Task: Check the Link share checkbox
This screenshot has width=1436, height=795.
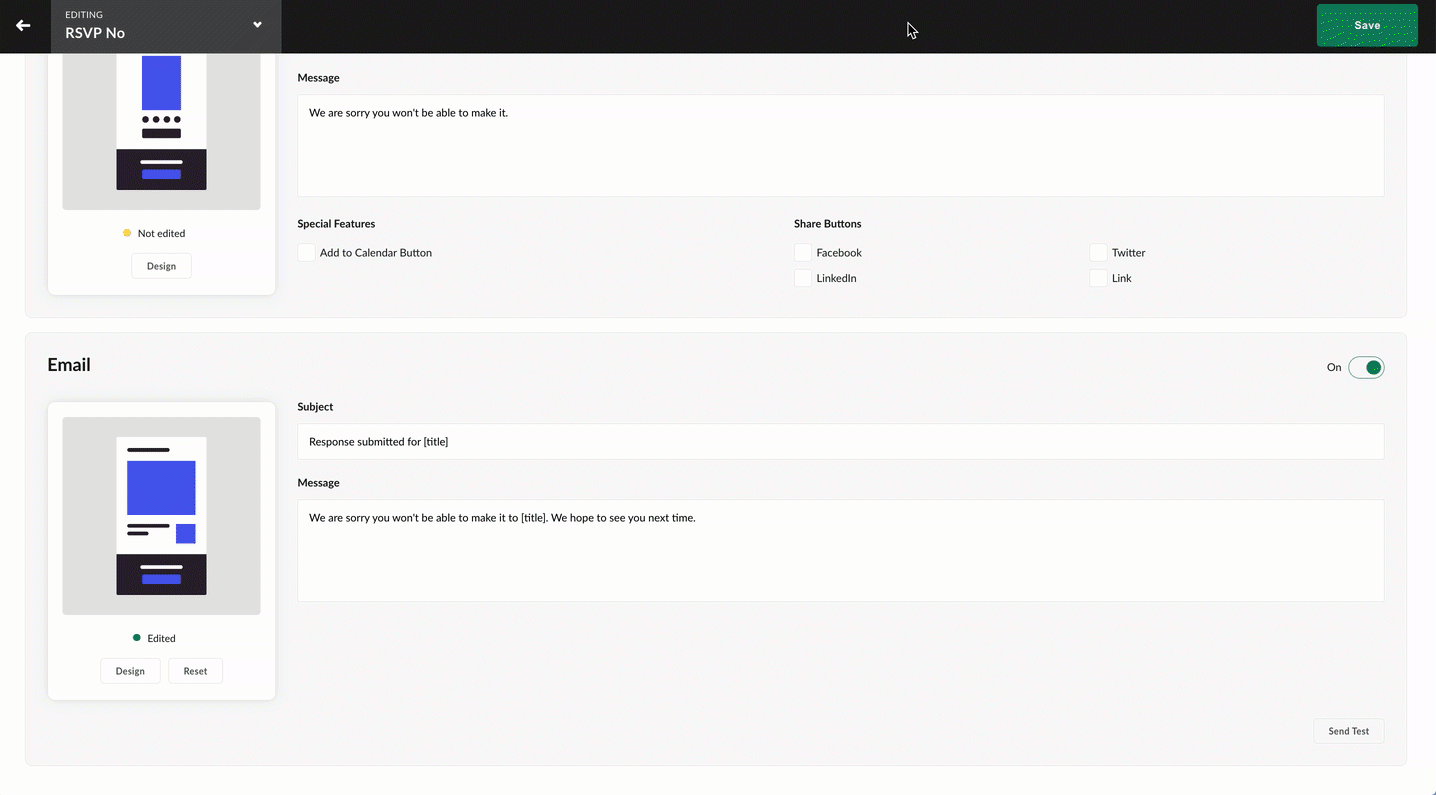Action: click(x=1099, y=278)
